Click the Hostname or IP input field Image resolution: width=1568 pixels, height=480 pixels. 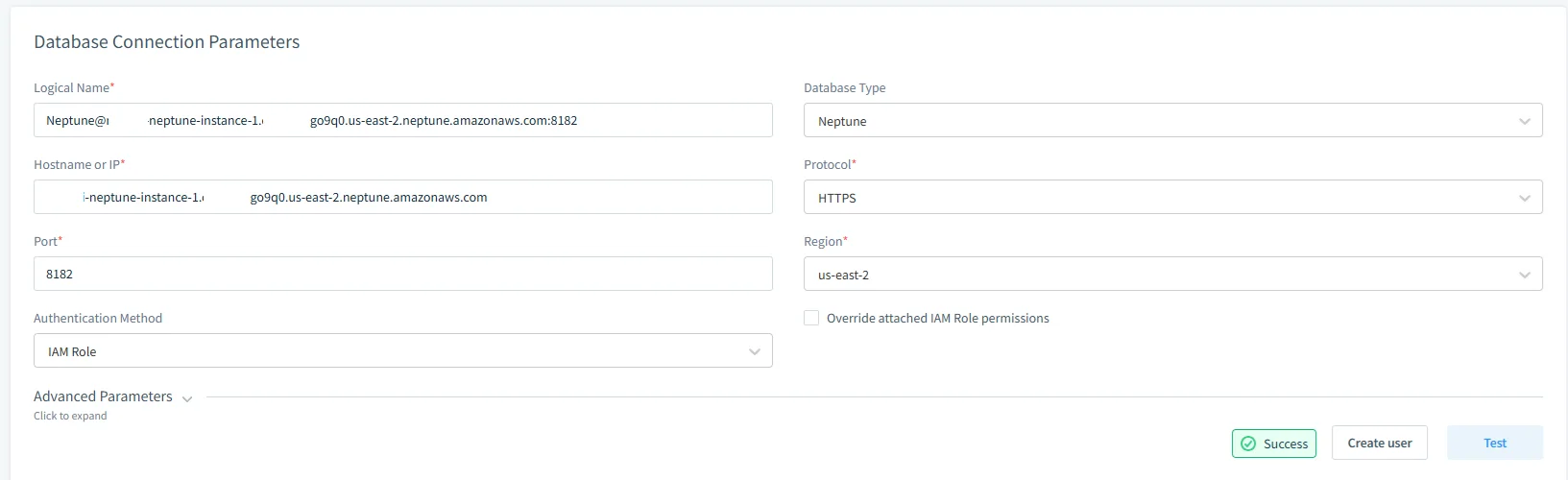[403, 197]
